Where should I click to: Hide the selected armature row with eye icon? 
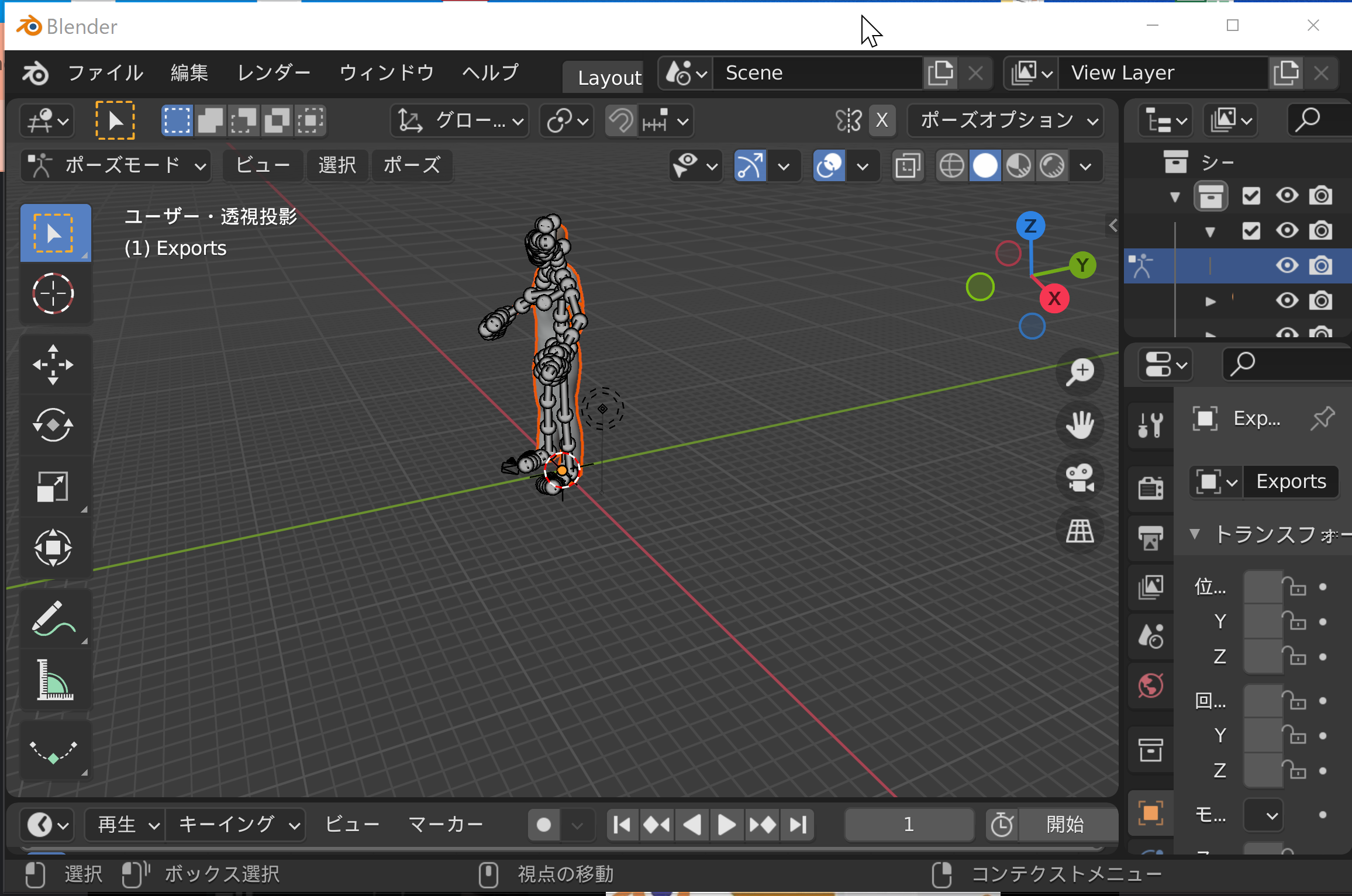point(1287,266)
